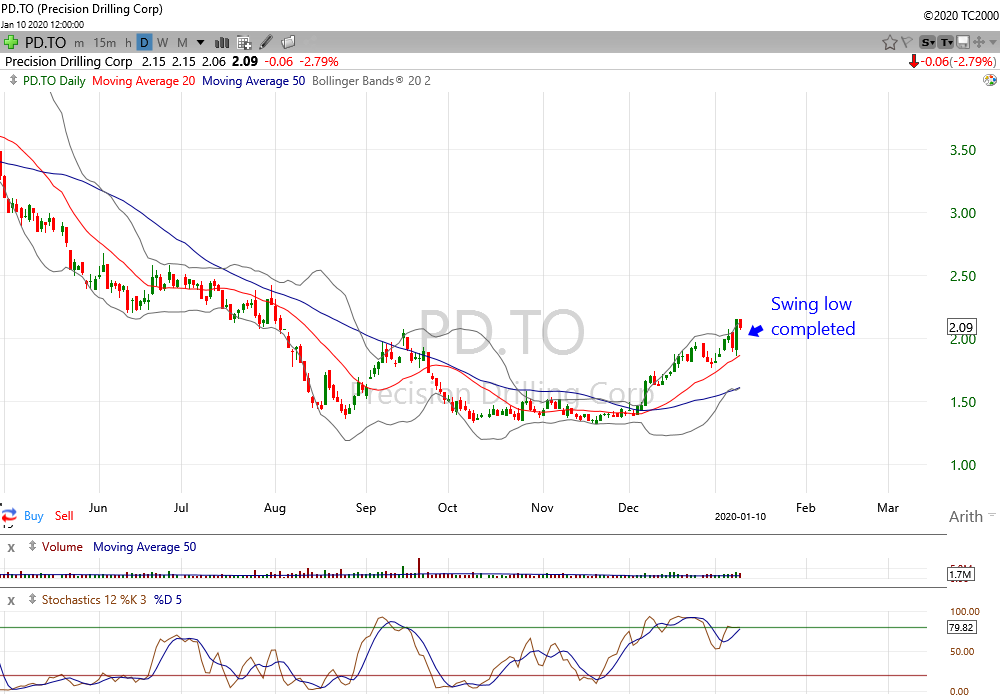Viewport: 1000px width, 700px height.
Task: Click the 2020-01-10 date marker
Action: tap(740, 516)
